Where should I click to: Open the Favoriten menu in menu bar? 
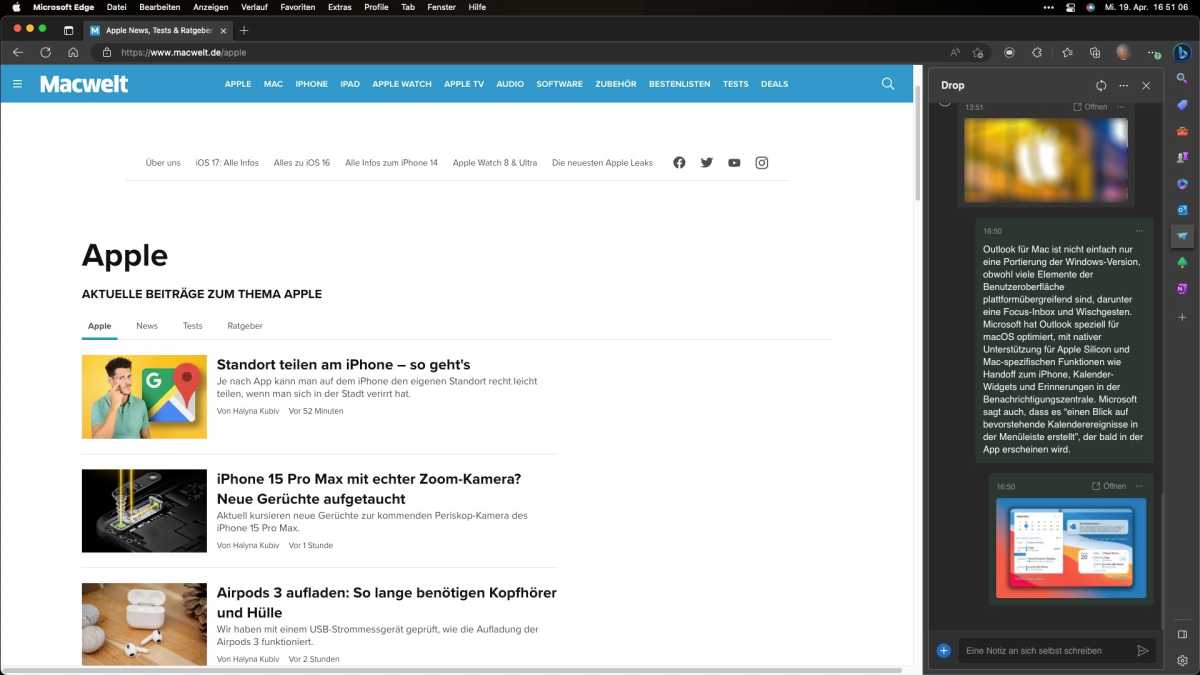(x=298, y=7)
